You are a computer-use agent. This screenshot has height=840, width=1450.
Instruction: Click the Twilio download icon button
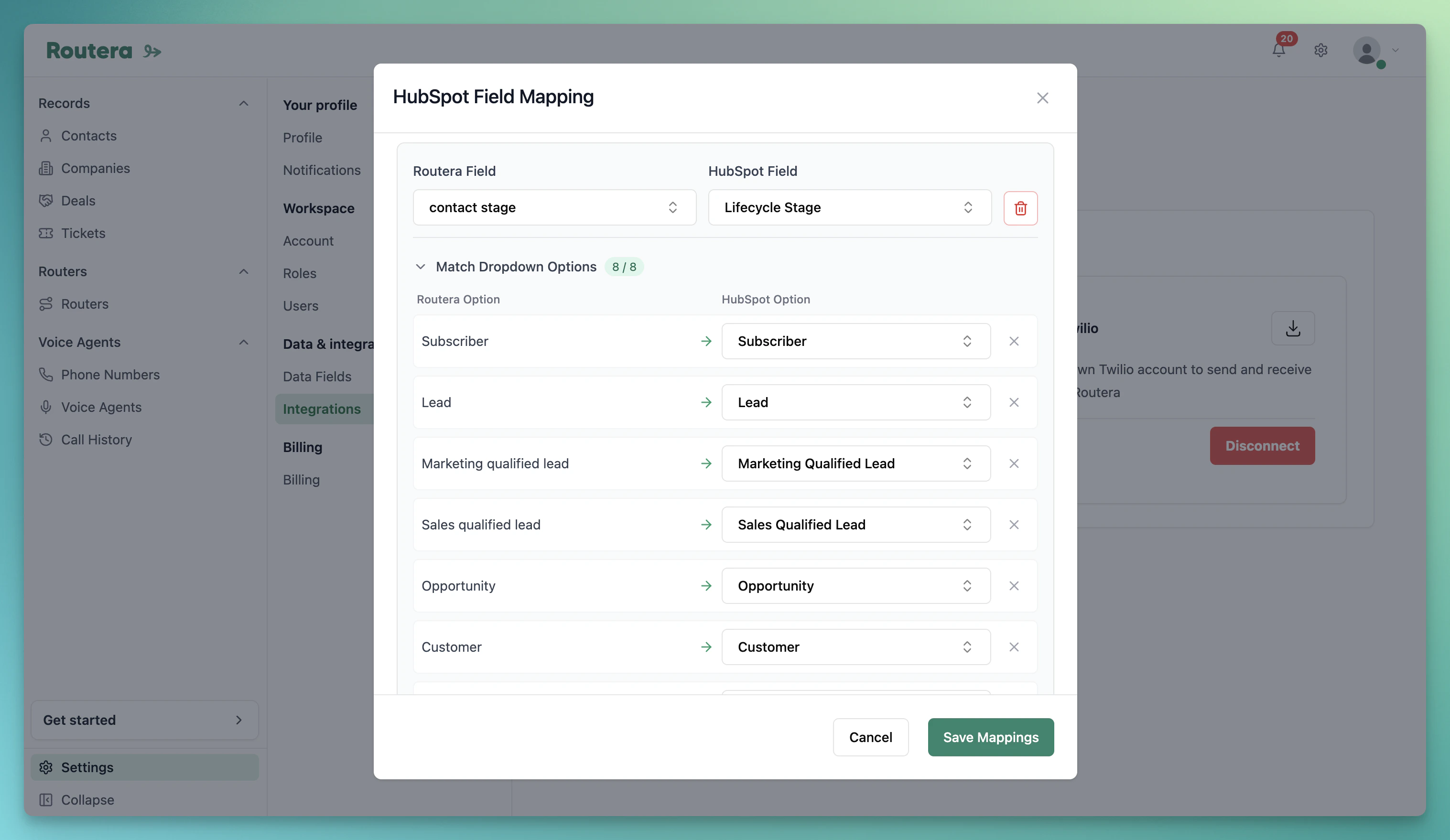point(1292,328)
